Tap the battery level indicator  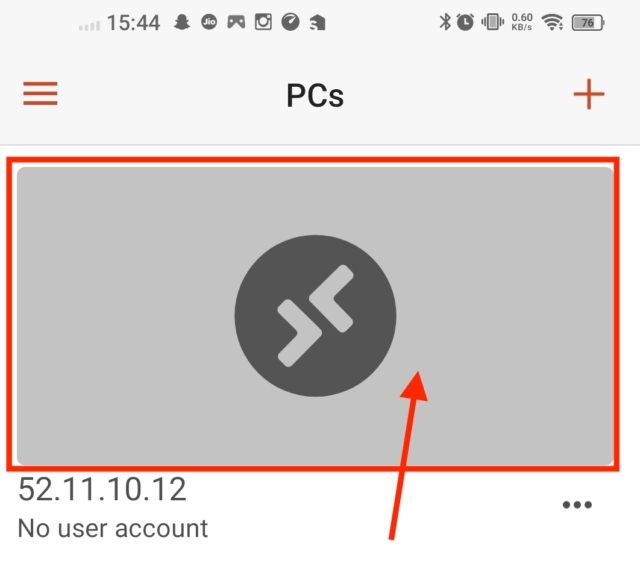pyautogui.click(x=588, y=22)
